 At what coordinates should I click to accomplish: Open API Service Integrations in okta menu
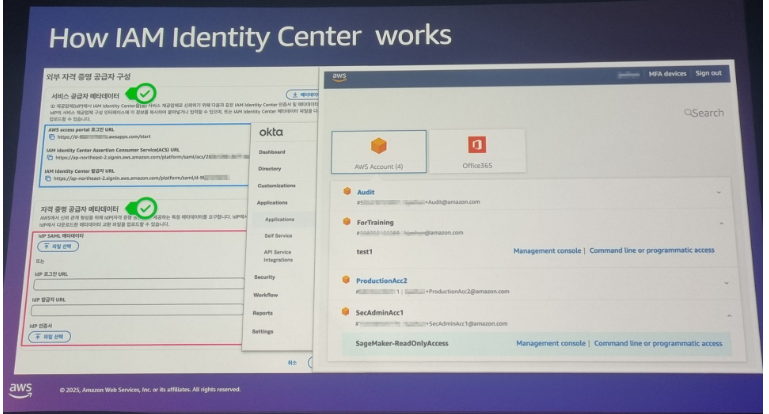click(x=278, y=256)
